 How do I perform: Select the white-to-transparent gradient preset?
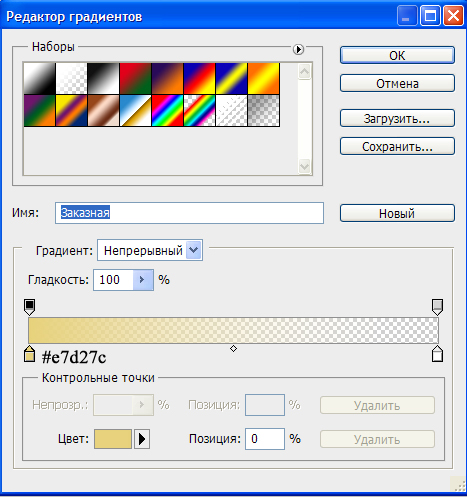click(71, 78)
